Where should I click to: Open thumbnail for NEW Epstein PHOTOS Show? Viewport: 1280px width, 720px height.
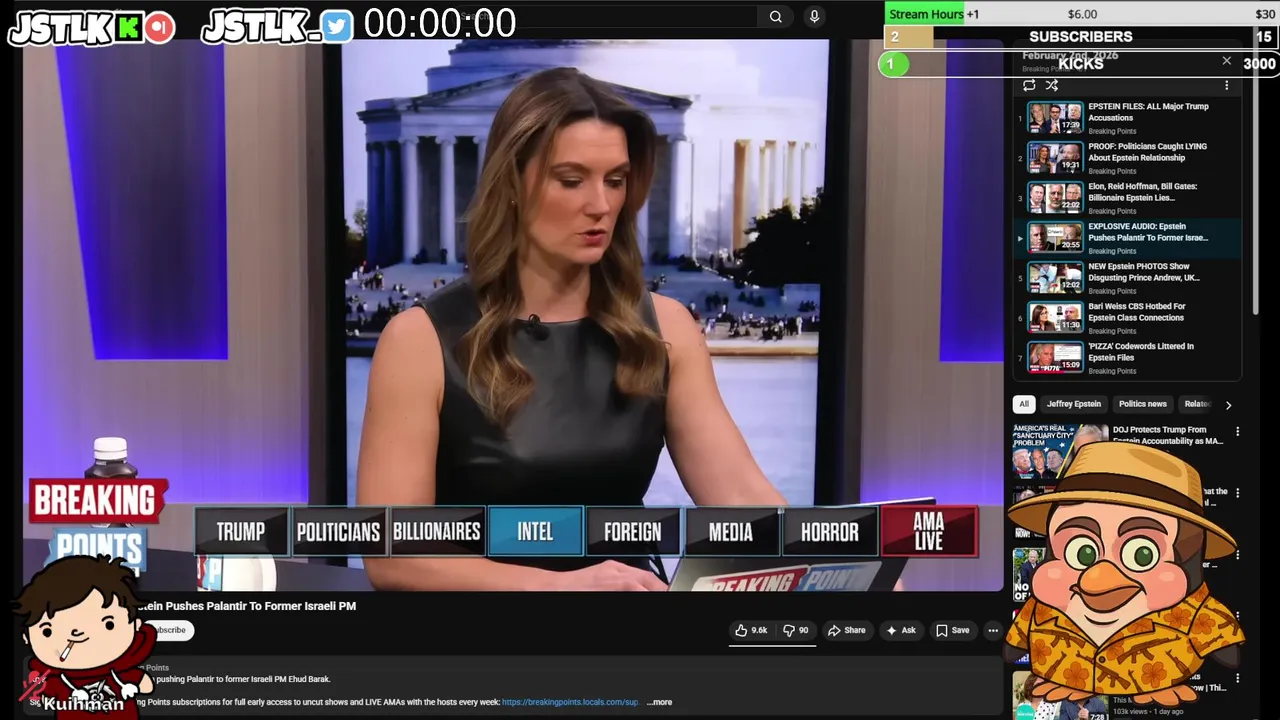click(1055, 277)
